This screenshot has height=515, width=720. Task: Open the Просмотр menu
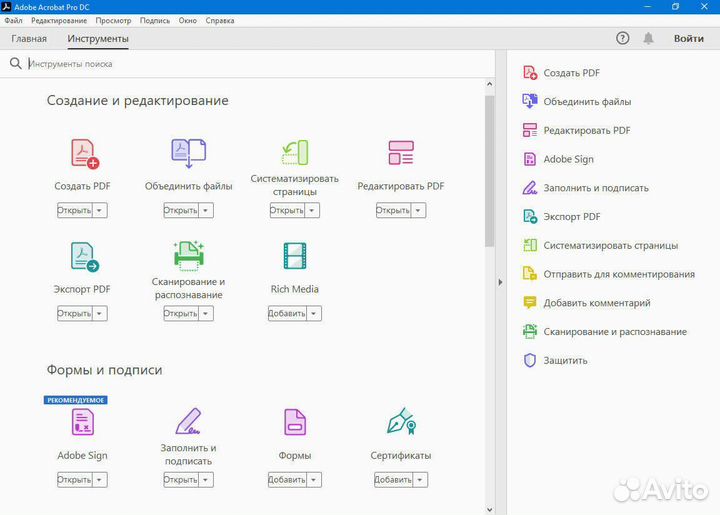point(113,21)
